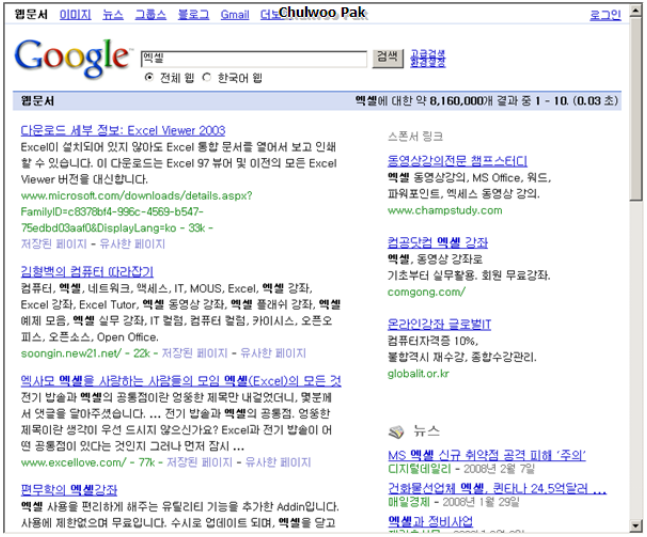The height and width of the screenshot is (537, 647).
Task: Open the cached page link for soongin.new21.net
Action: 194,353
